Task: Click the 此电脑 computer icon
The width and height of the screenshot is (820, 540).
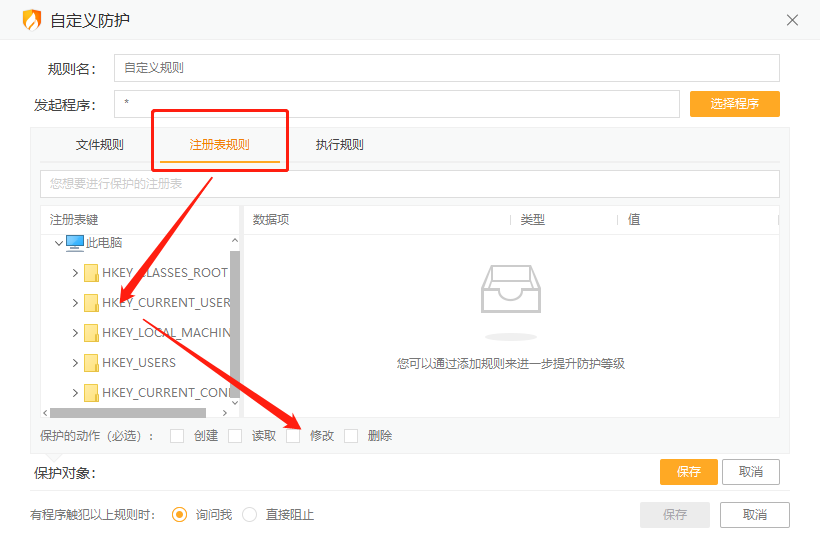Action: [x=75, y=243]
